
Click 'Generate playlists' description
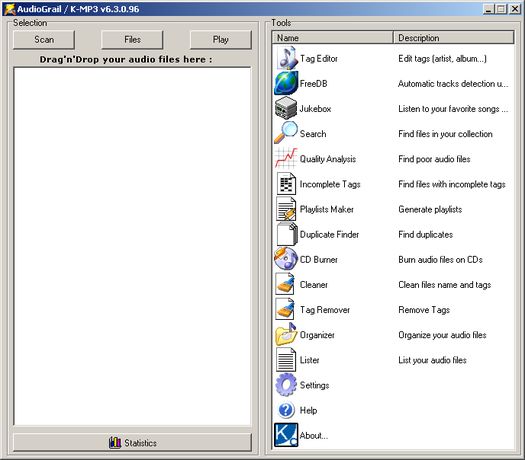coord(430,209)
